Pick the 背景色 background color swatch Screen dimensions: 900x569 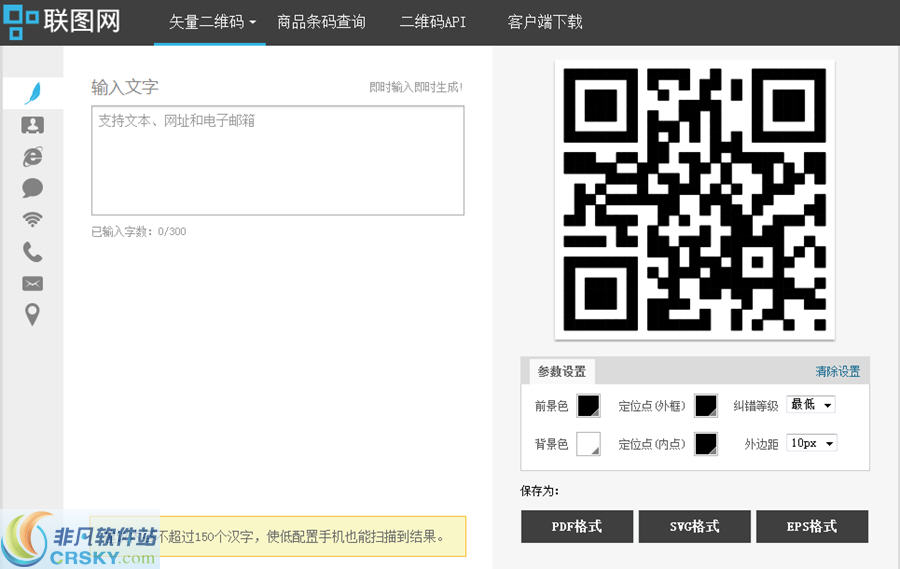(x=588, y=444)
